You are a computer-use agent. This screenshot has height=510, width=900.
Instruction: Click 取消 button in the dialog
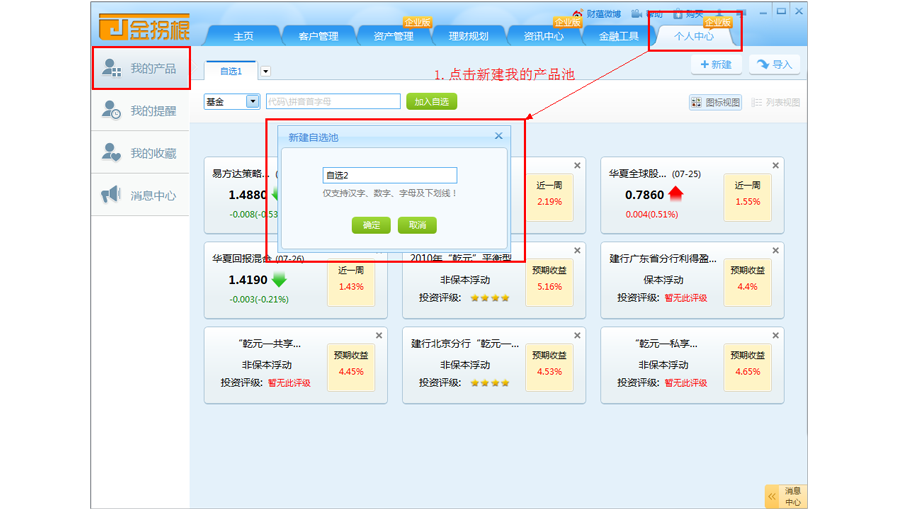417,225
